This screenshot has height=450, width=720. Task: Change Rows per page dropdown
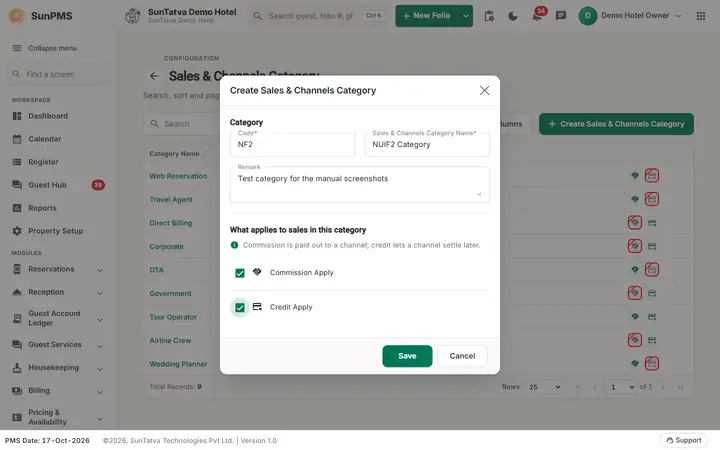point(544,387)
